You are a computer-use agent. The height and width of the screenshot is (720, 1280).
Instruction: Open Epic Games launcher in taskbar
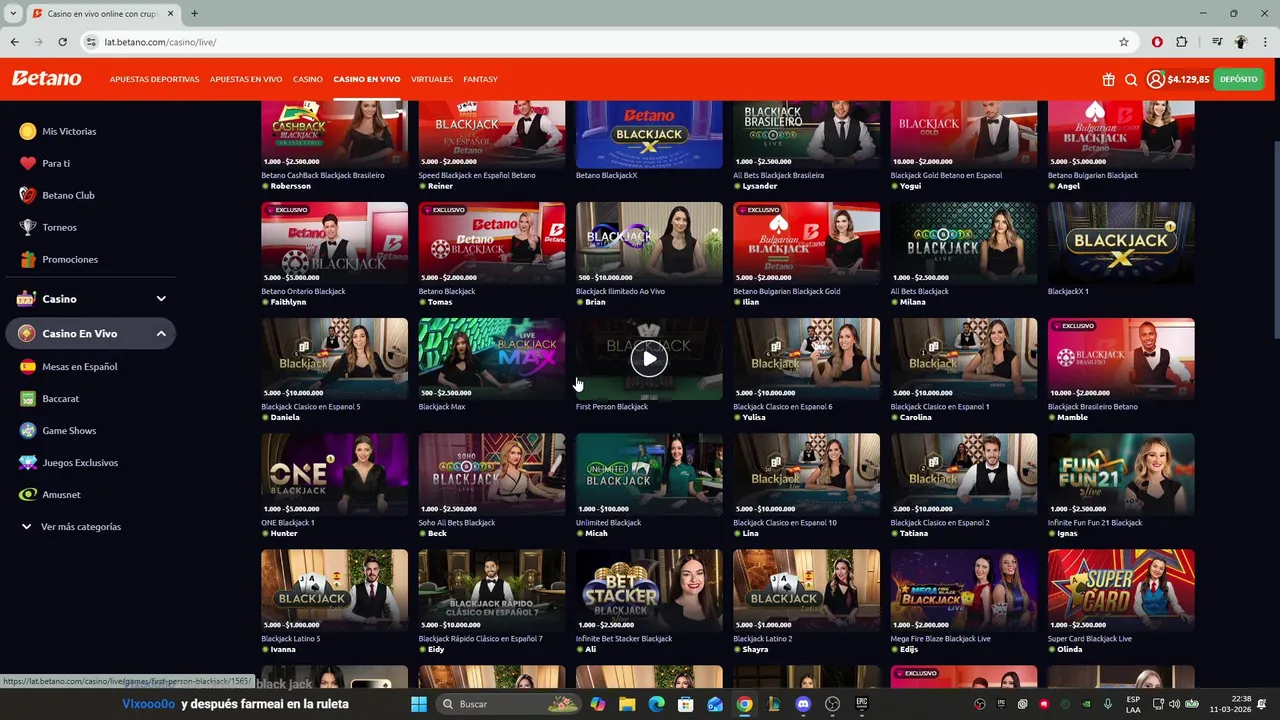pyautogui.click(x=861, y=704)
